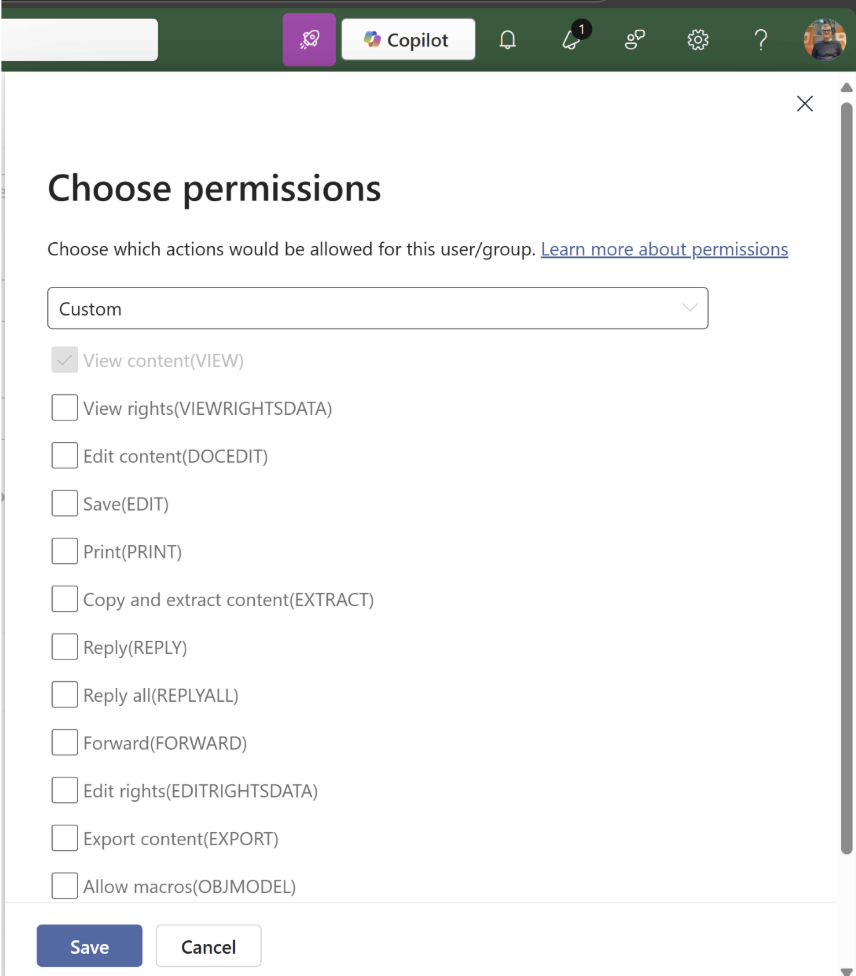Click the purple rocket icon button
Viewport: 856px width, 976px height.
click(x=309, y=40)
